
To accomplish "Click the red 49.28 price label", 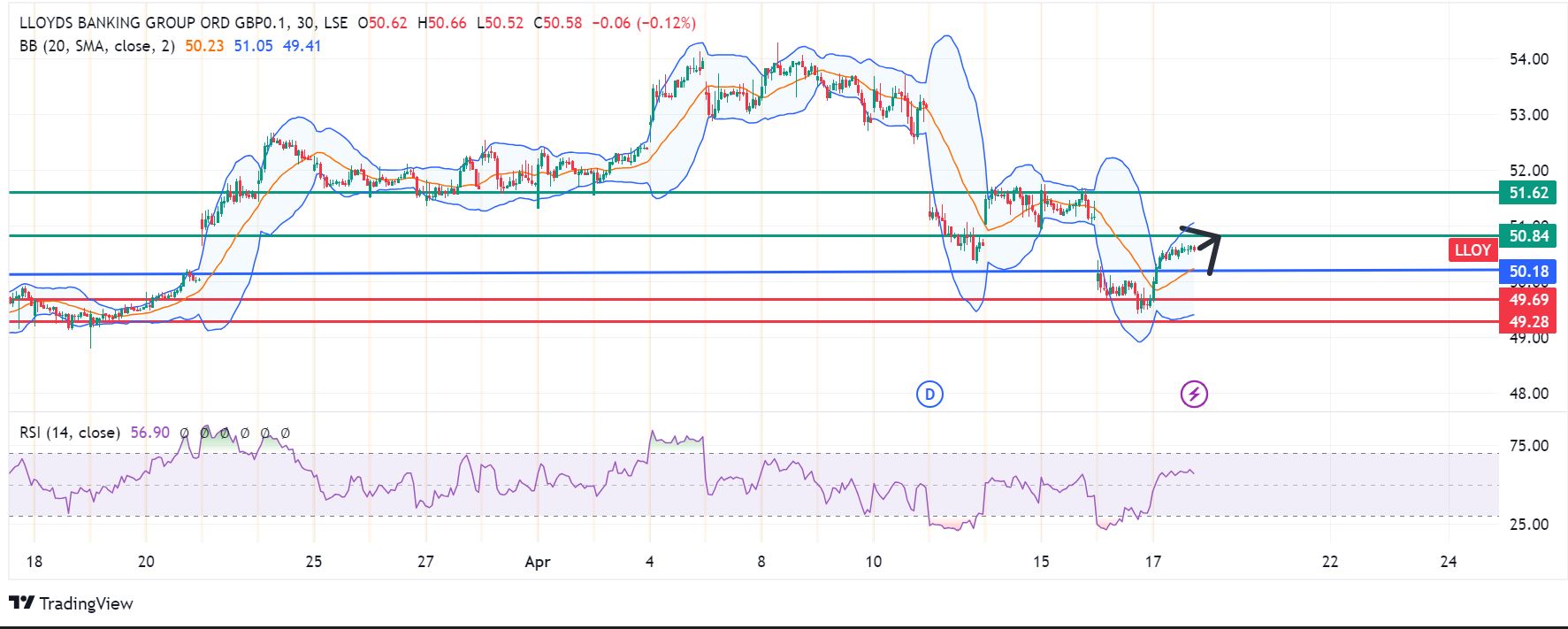I will (x=1527, y=322).
